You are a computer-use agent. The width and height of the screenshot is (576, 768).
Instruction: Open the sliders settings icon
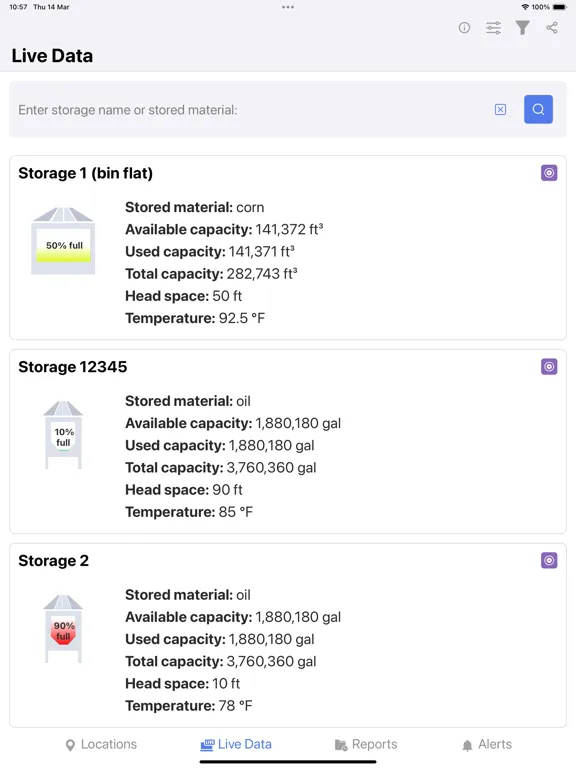493,28
